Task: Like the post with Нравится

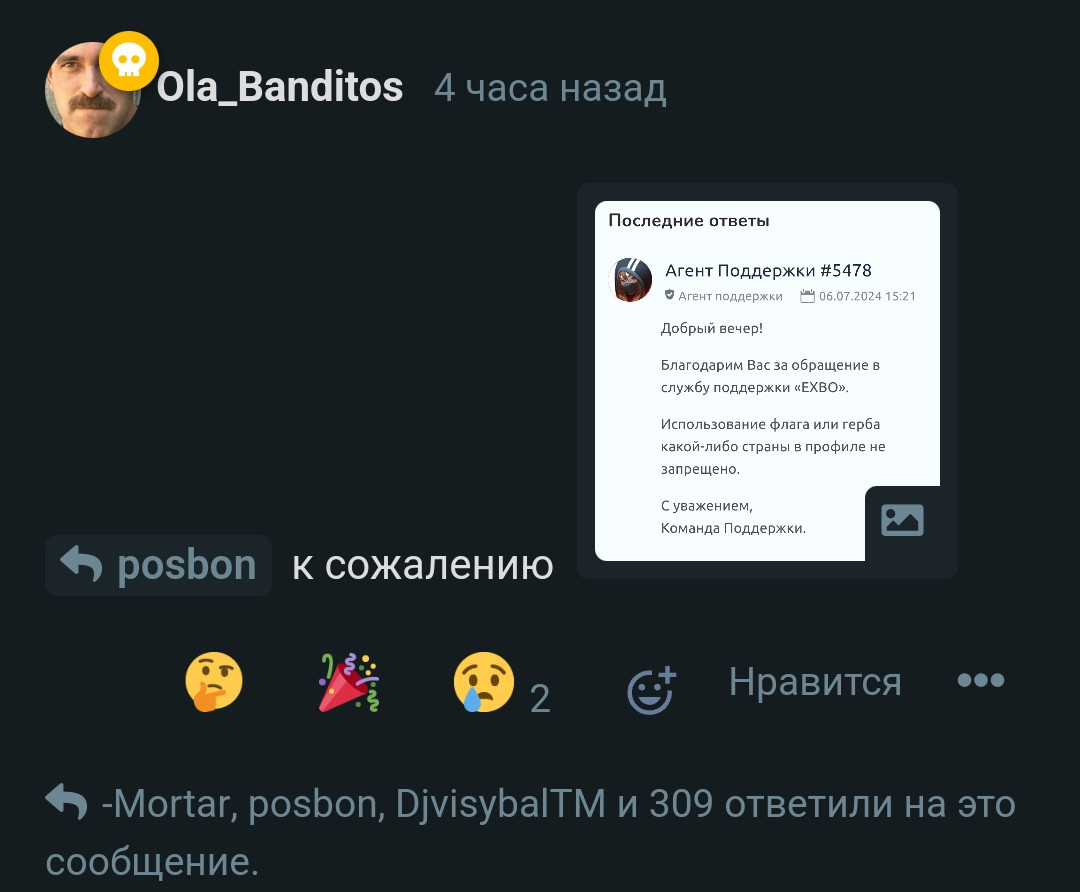Action: [815, 682]
